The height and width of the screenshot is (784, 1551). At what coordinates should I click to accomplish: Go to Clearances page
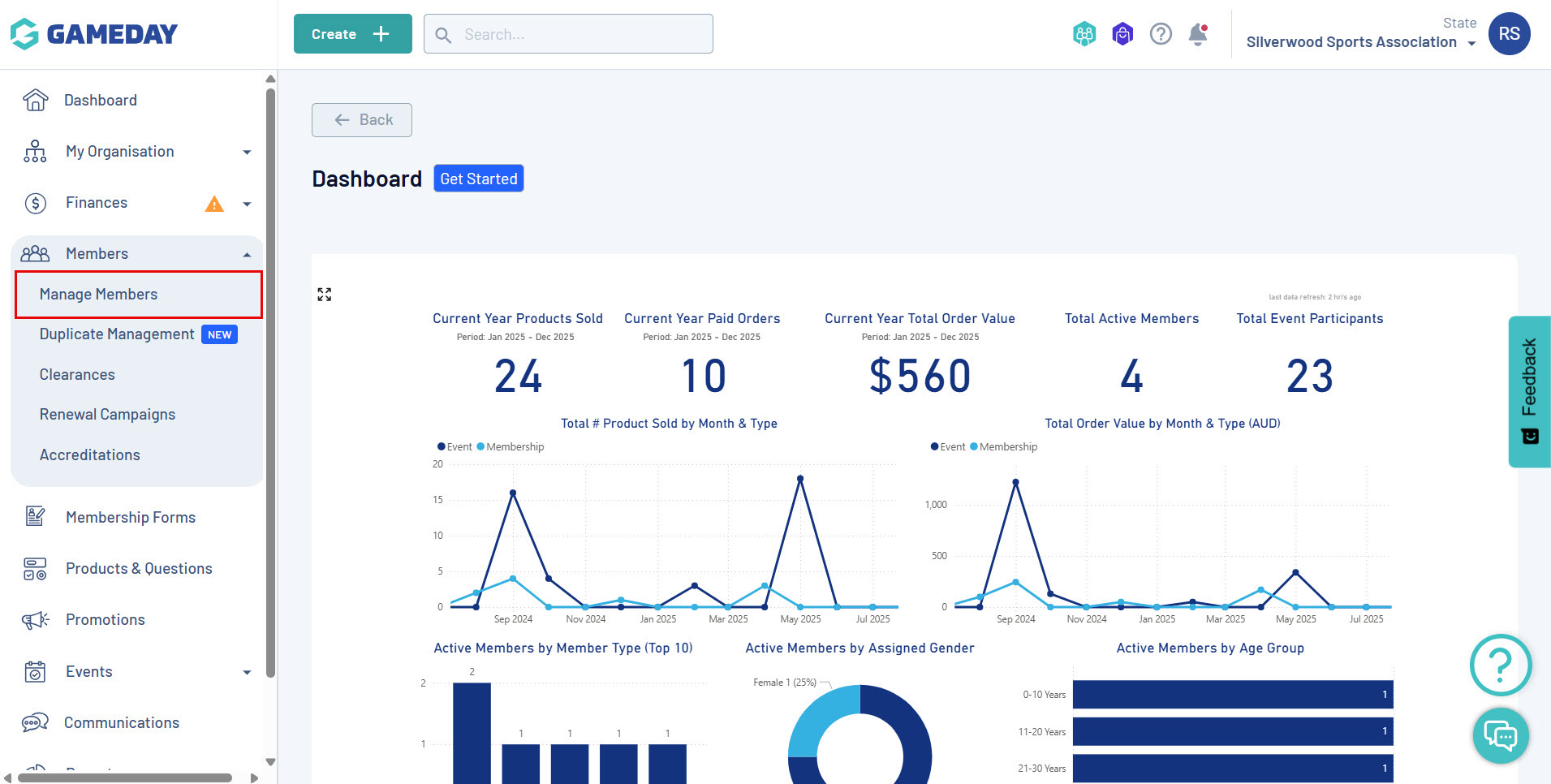click(77, 375)
